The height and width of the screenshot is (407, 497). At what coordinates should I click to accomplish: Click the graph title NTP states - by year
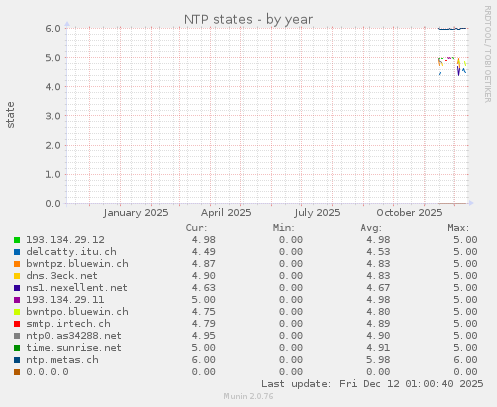pyautogui.click(x=248, y=20)
